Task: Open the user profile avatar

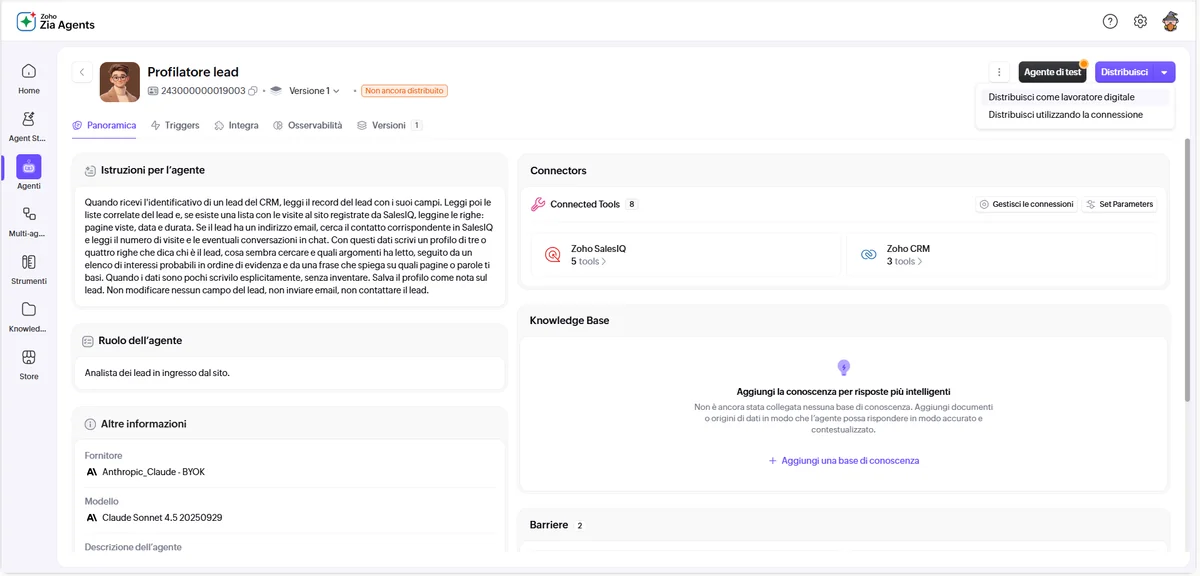Action: (1171, 21)
